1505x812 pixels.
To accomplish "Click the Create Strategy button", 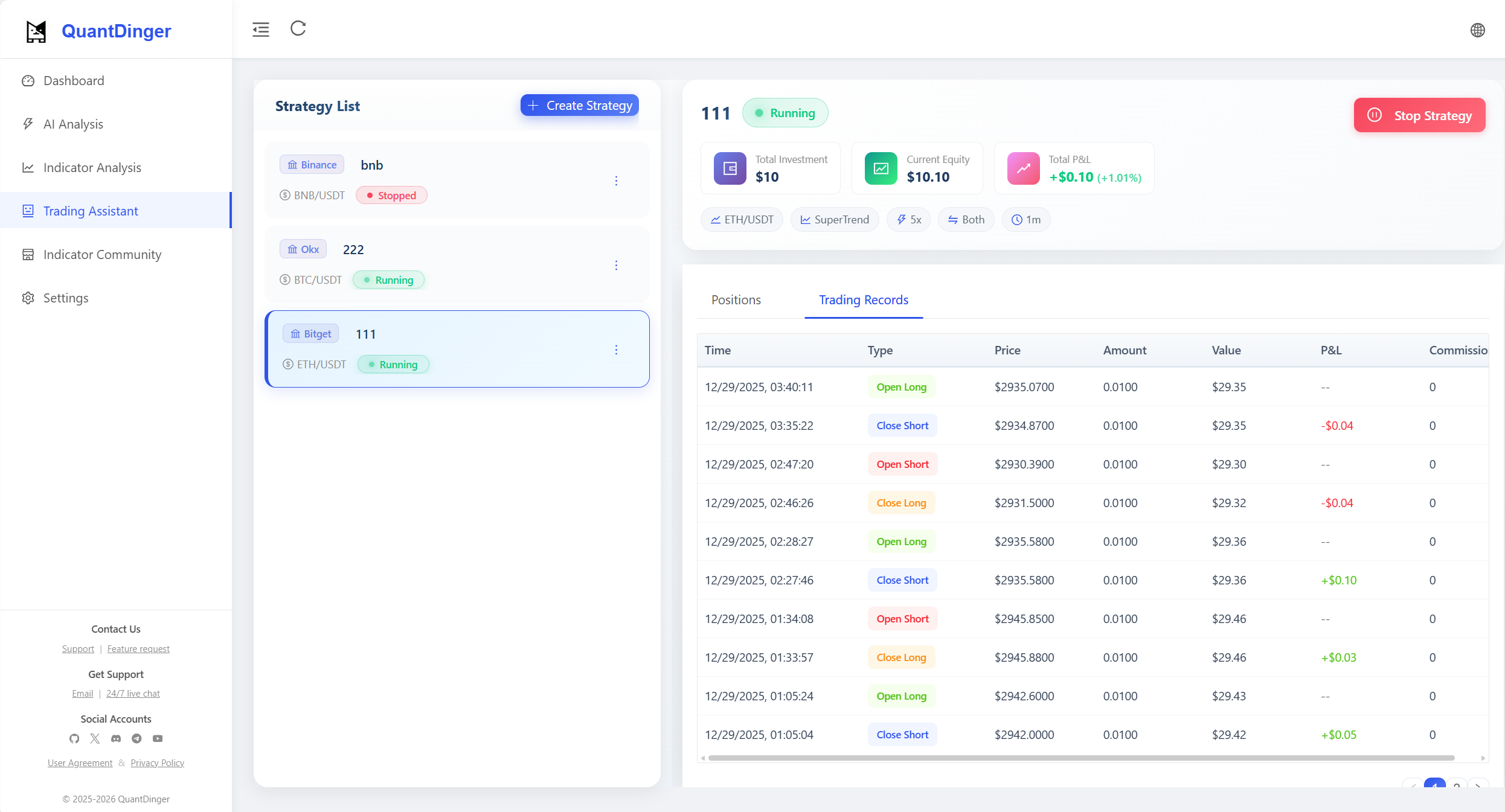I will point(579,106).
